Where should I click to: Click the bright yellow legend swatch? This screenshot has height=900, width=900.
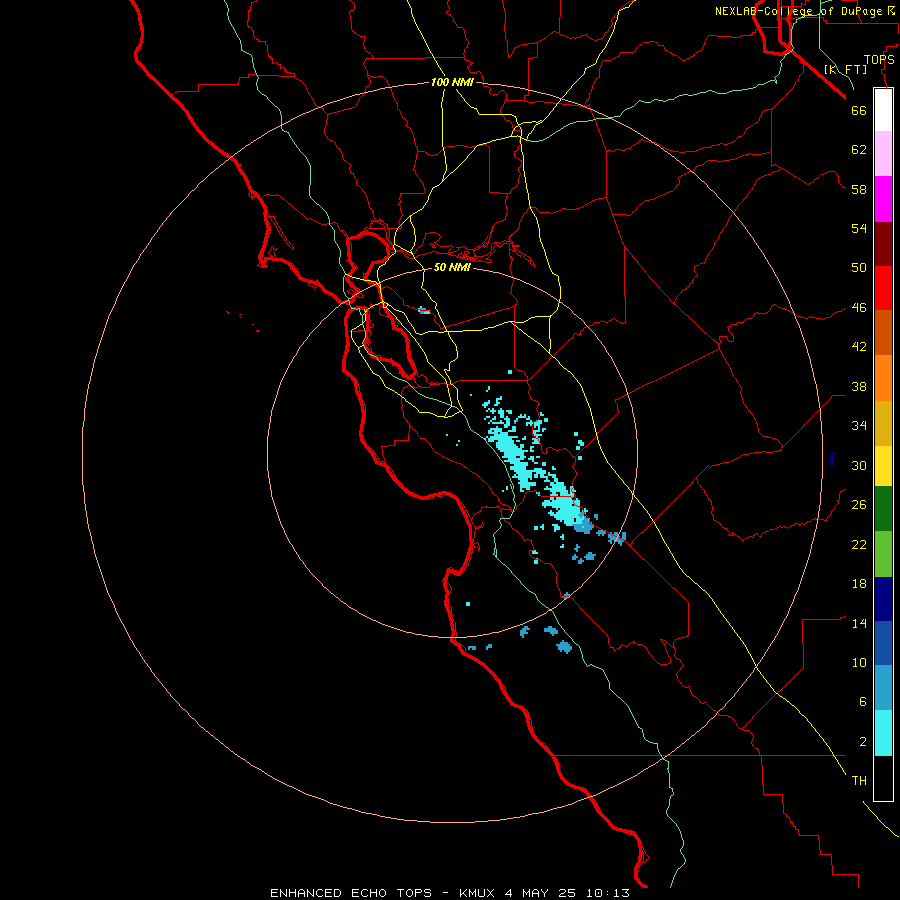click(883, 465)
